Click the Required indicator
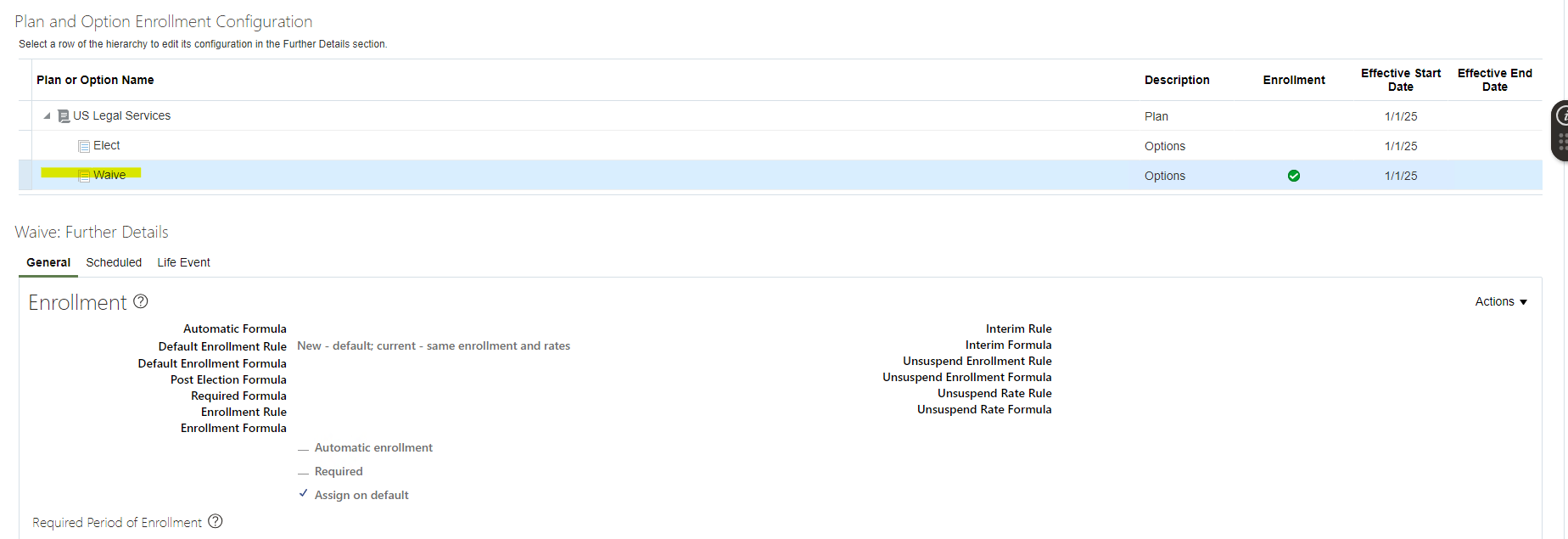The width and height of the screenshot is (1568, 539). point(303,472)
